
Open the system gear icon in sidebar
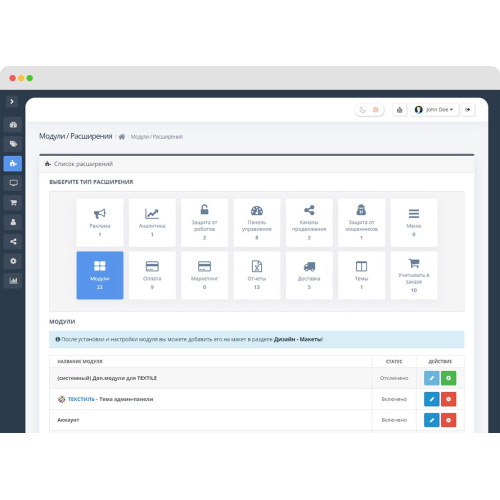(x=13, y=261)
